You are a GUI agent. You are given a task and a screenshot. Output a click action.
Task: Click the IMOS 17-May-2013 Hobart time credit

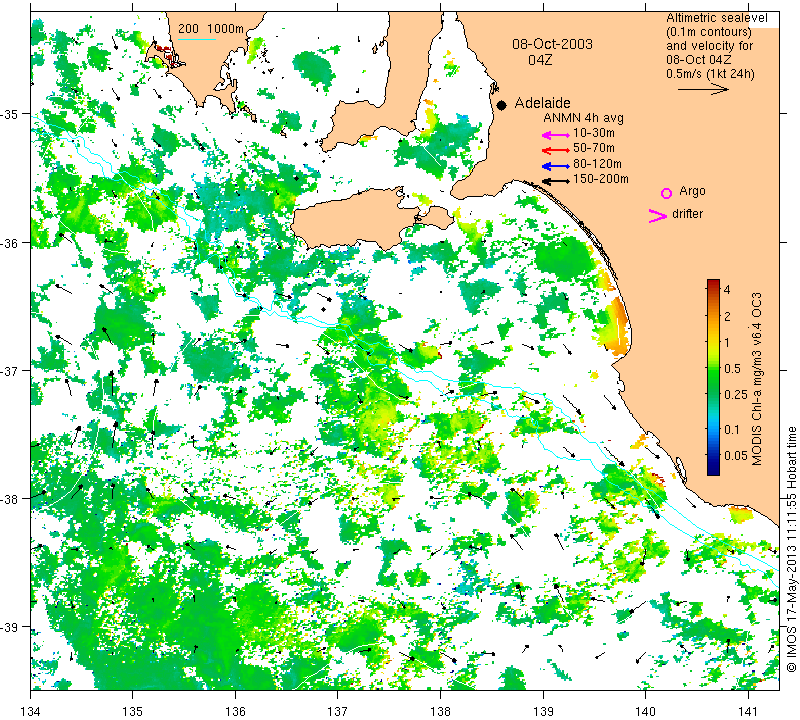[791, 549]
